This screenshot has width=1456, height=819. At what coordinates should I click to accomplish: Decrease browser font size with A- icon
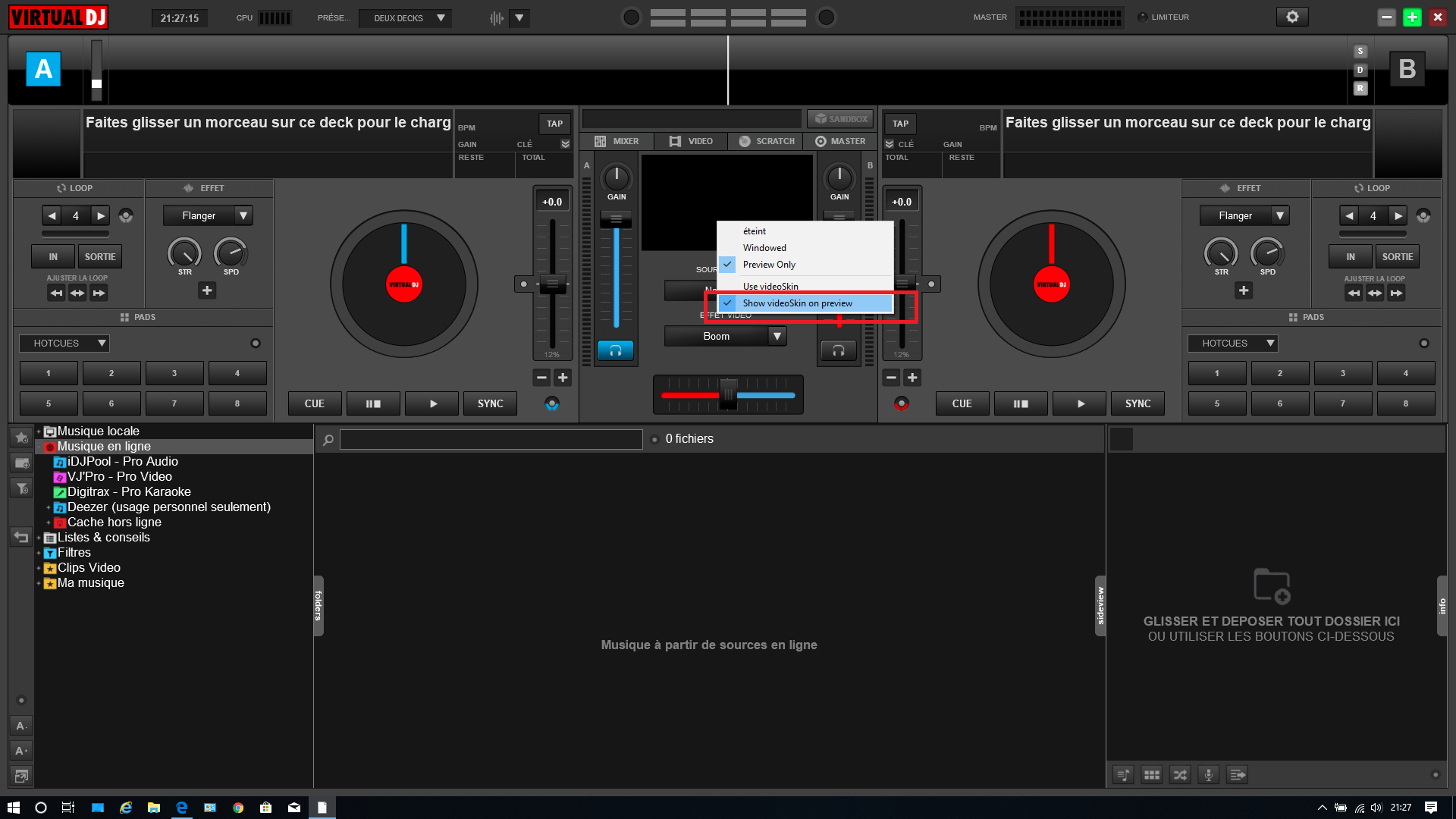point(21,726)
